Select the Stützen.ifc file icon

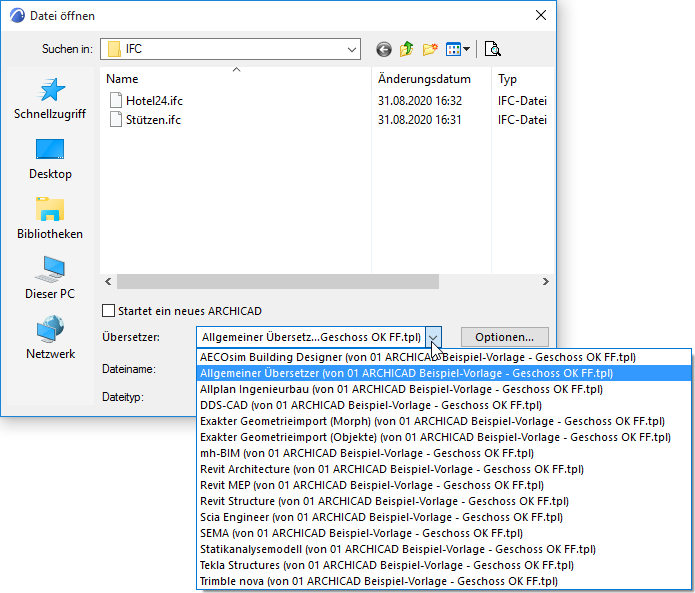click(116, 120)
